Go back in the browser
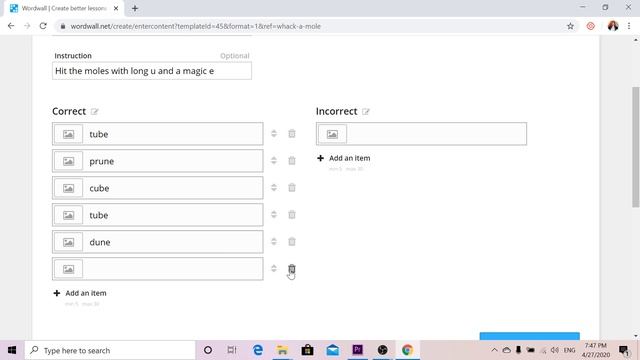640x360 pixels. click(x=11, y=26)
